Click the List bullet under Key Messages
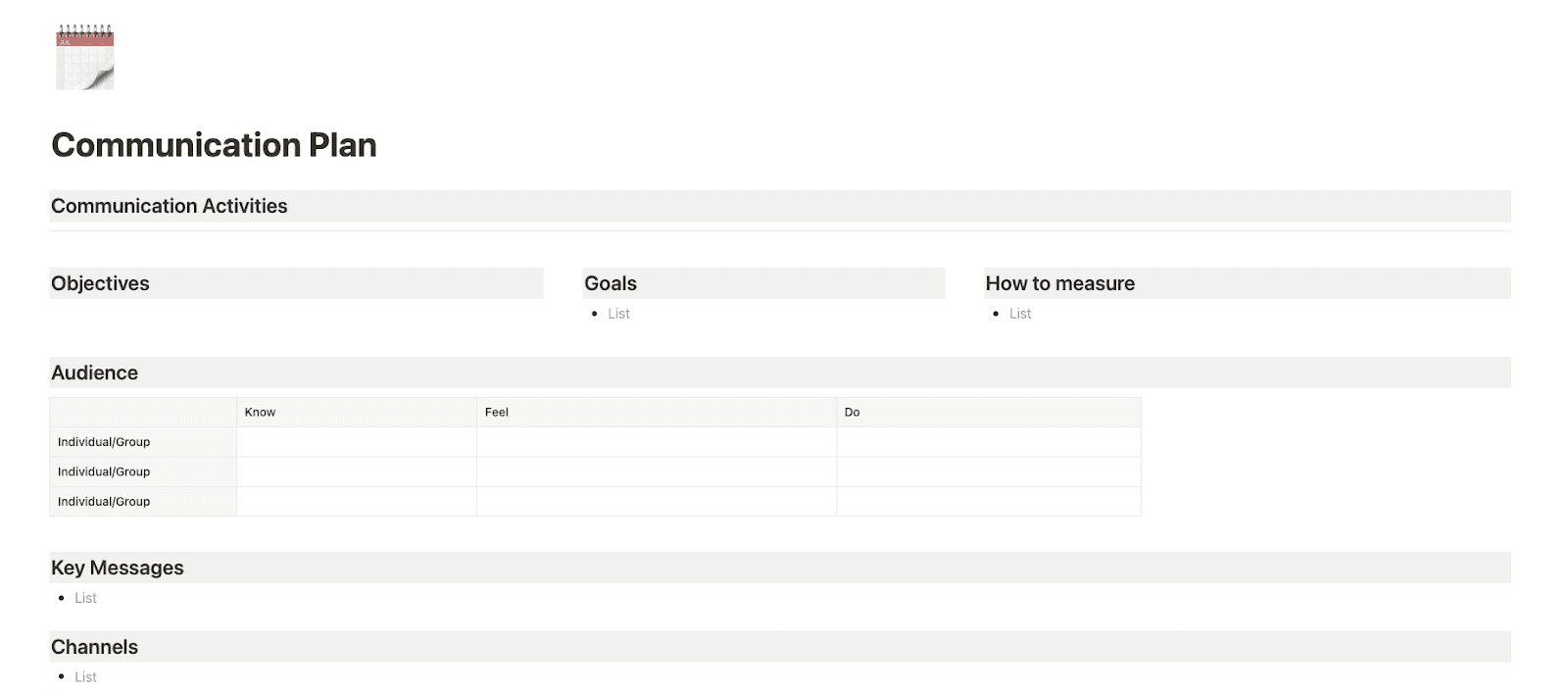Screen dimensions: 1568x693 (86, 598)
